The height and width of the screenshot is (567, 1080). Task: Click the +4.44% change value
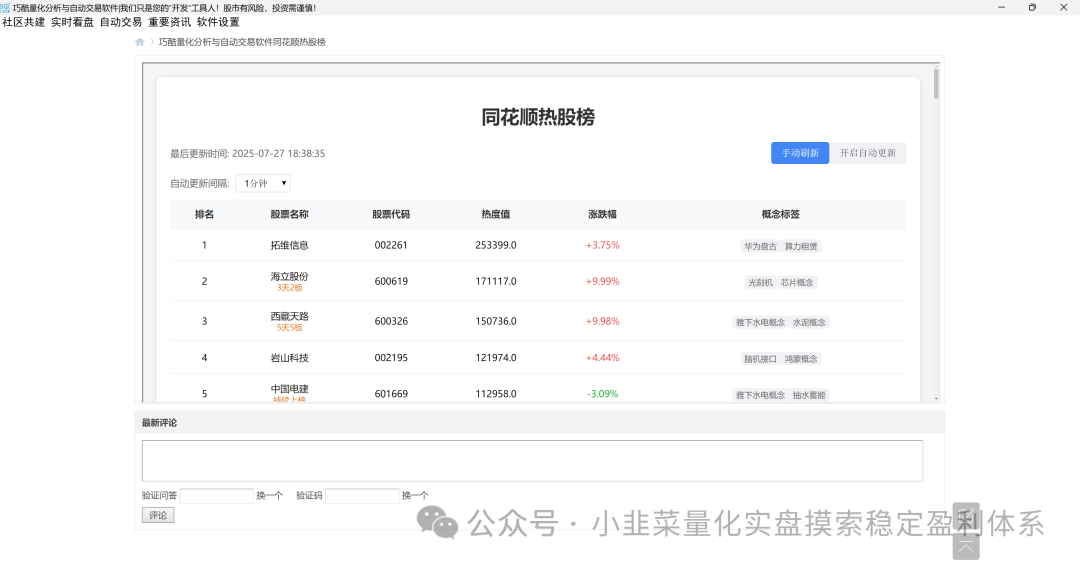pyautogui.click(x=602, y=358)
